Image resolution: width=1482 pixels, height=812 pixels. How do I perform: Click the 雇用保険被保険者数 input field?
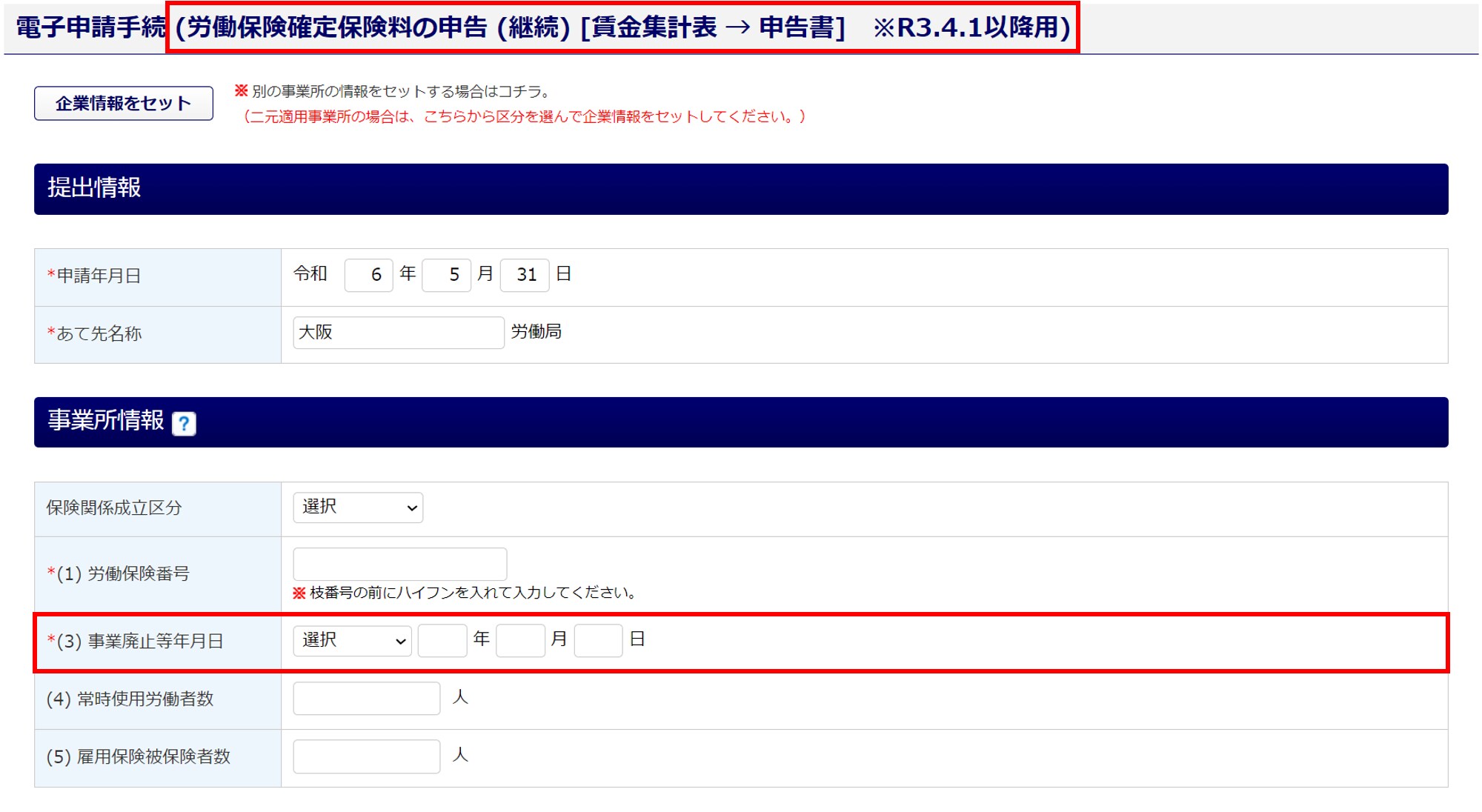[x=366, y=756]
